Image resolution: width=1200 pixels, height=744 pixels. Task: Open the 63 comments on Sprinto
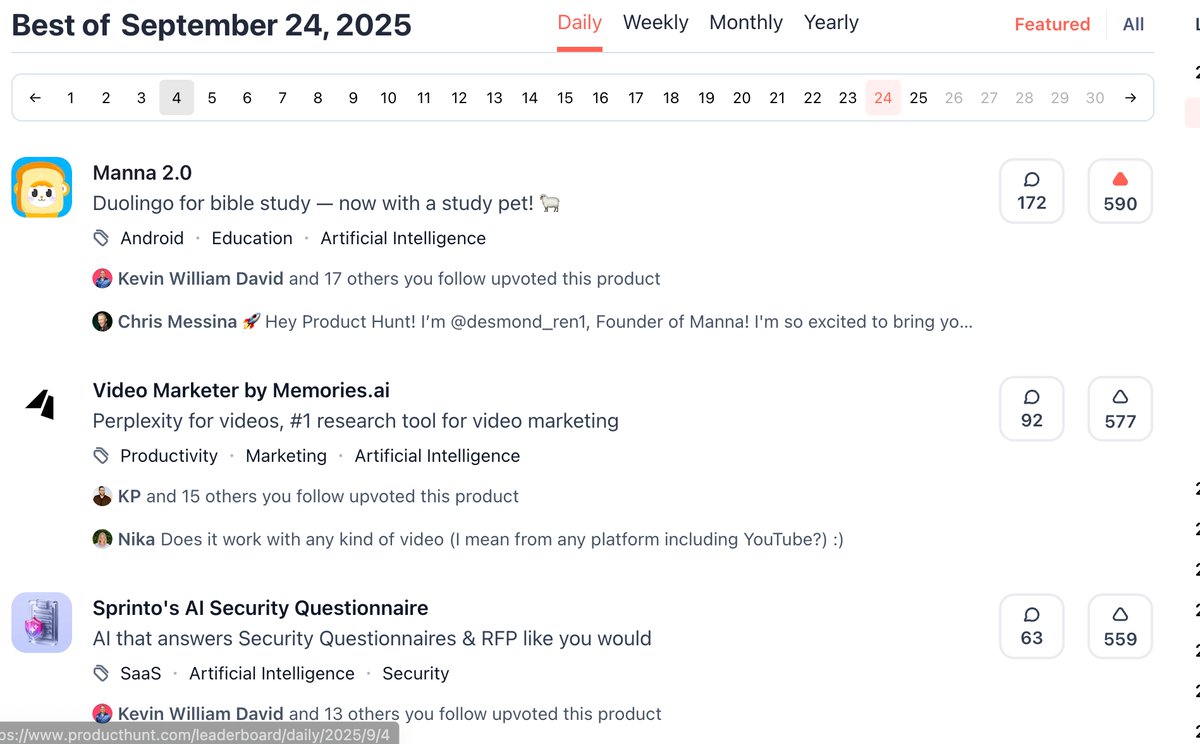[x=1032, y=626]
